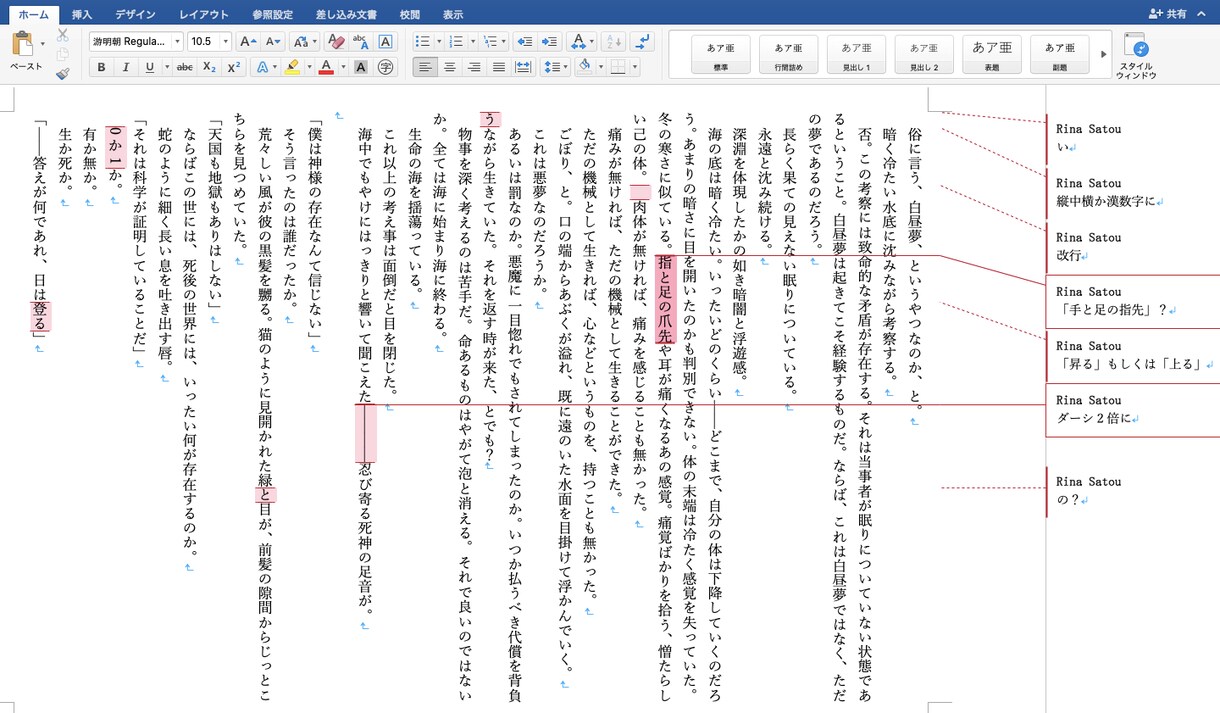The width and height of the screenshot is (1220, 713).
Task: Toggle Bold formatting
Action: point(101,67)
